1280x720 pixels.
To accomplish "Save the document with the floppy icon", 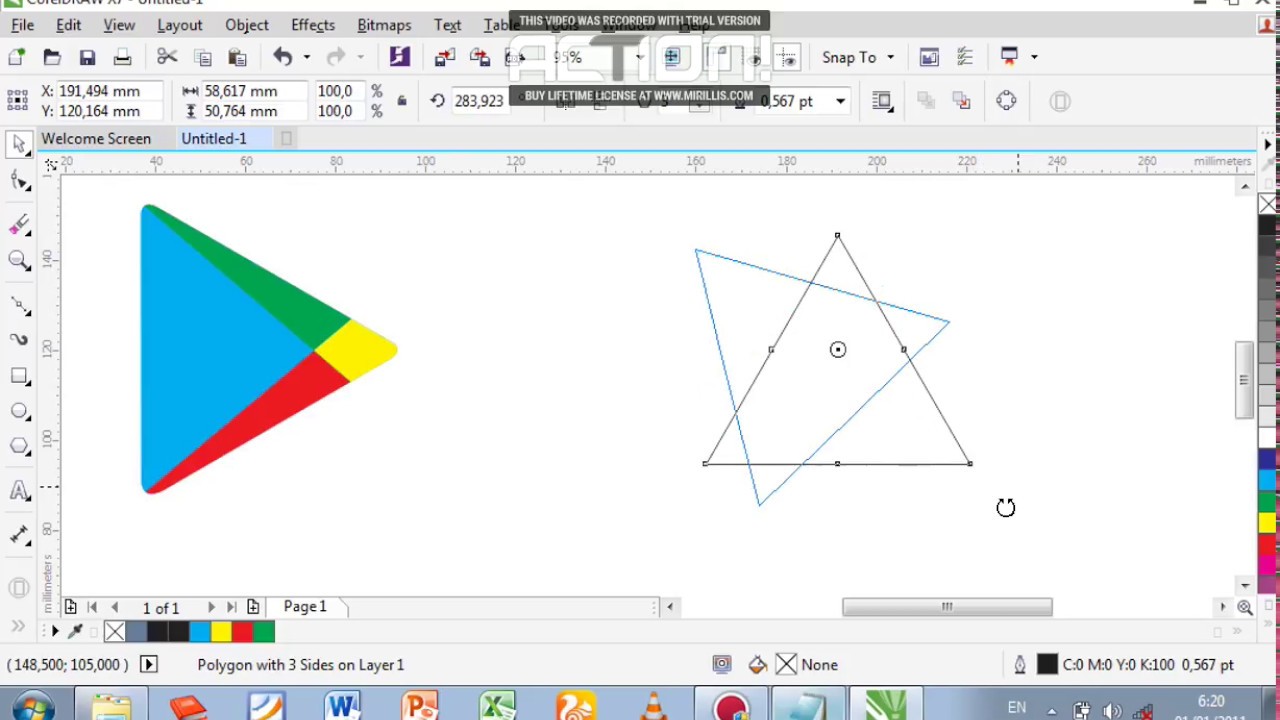I will (x=87, y=58).
